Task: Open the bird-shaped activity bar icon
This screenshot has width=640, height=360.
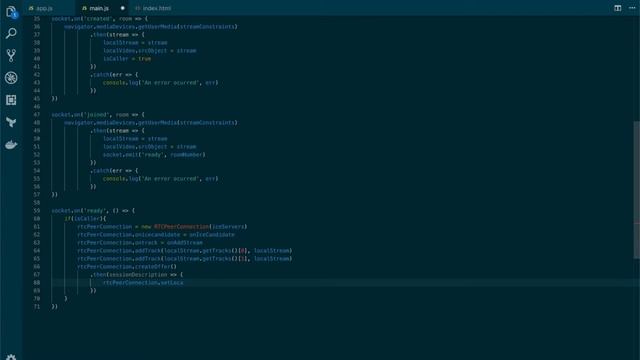Action: click(x=11, y=122)
